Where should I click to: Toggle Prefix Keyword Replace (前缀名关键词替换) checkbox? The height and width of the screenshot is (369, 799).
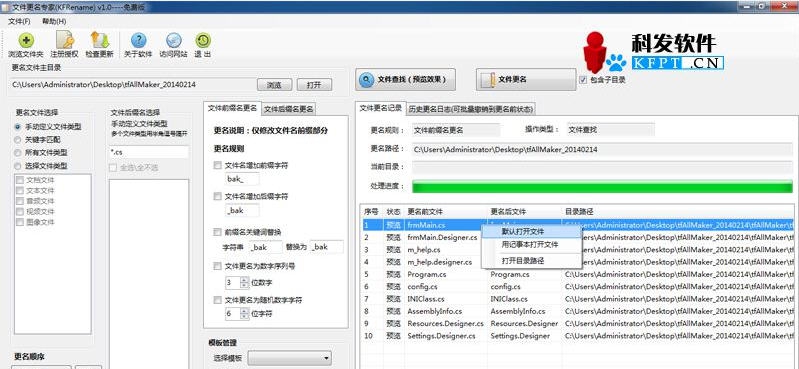pyautogui.click(x=218, y=232)
